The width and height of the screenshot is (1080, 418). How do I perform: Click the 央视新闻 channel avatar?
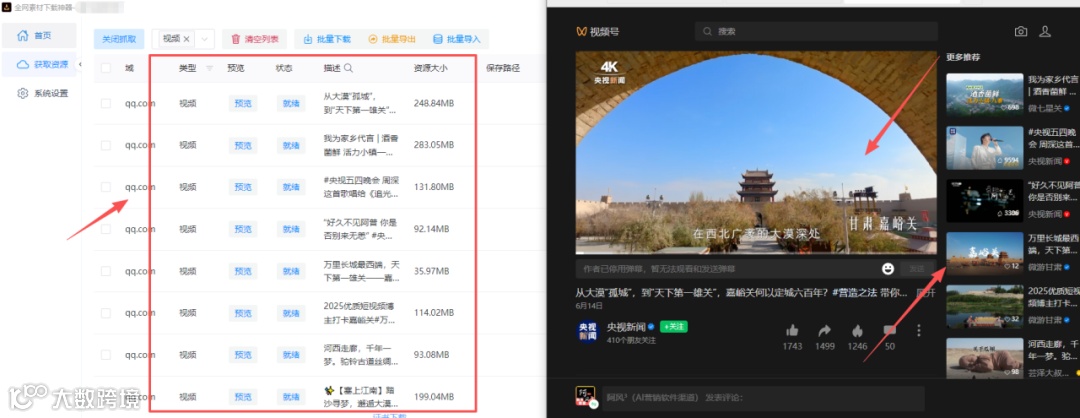click(588, 331)
